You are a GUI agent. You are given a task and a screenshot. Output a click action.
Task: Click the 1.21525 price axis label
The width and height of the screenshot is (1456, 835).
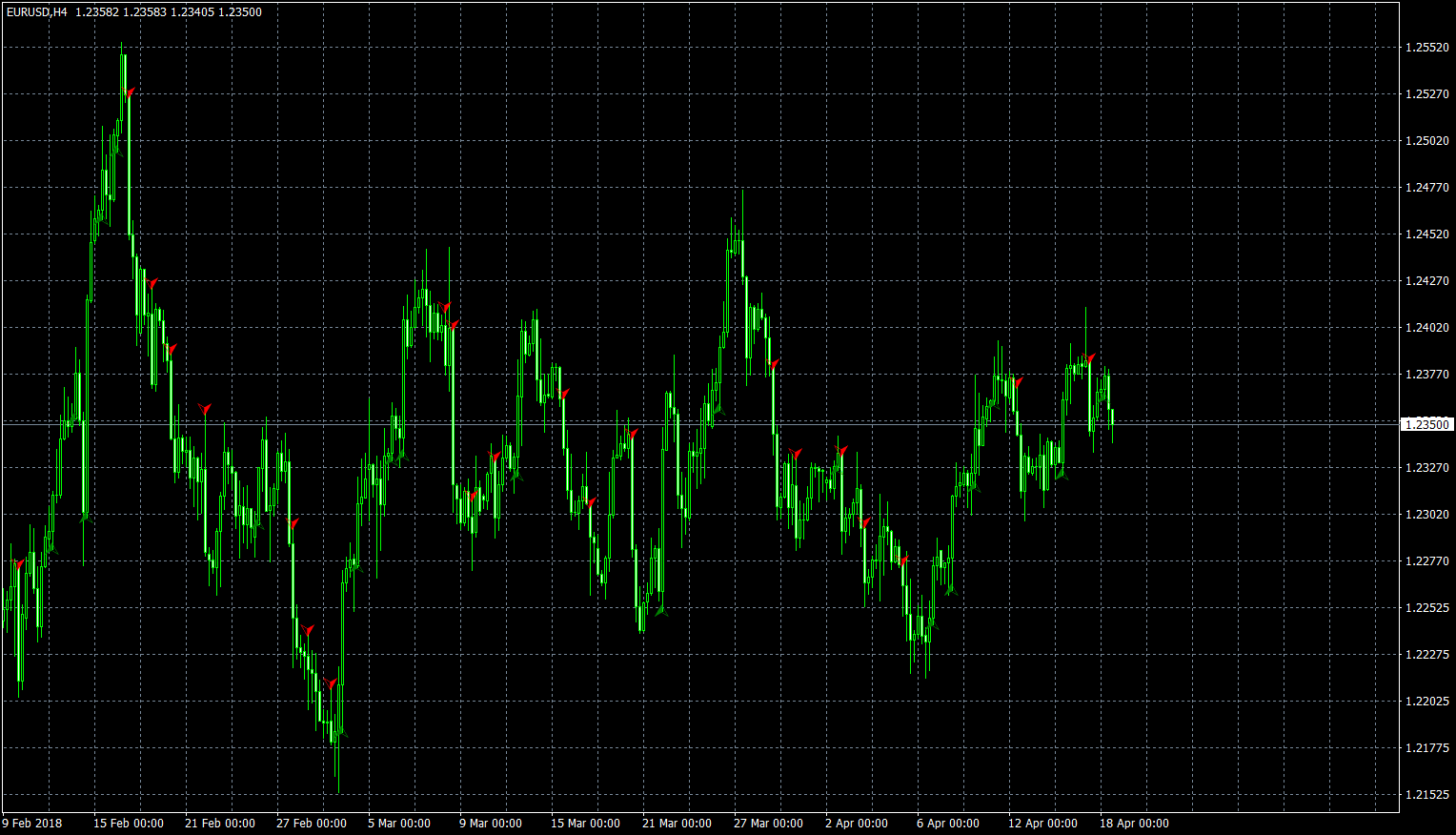[x=1427, y=795]
